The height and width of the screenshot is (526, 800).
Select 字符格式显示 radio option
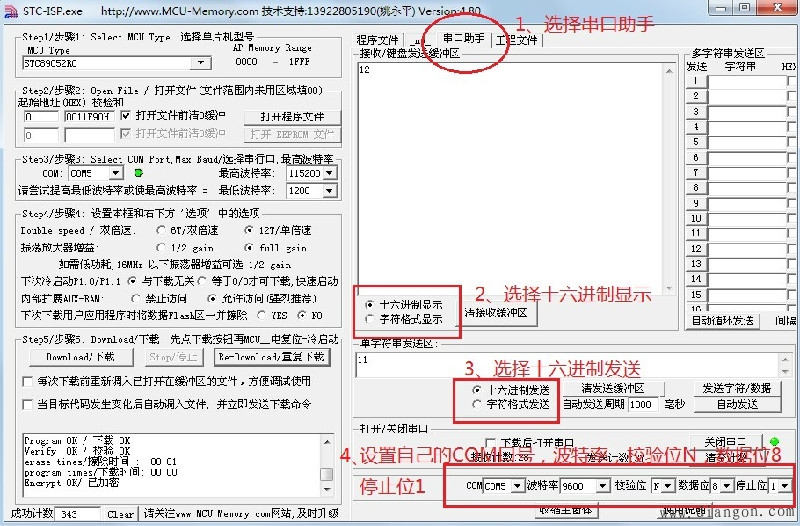[x=370, y=319]
